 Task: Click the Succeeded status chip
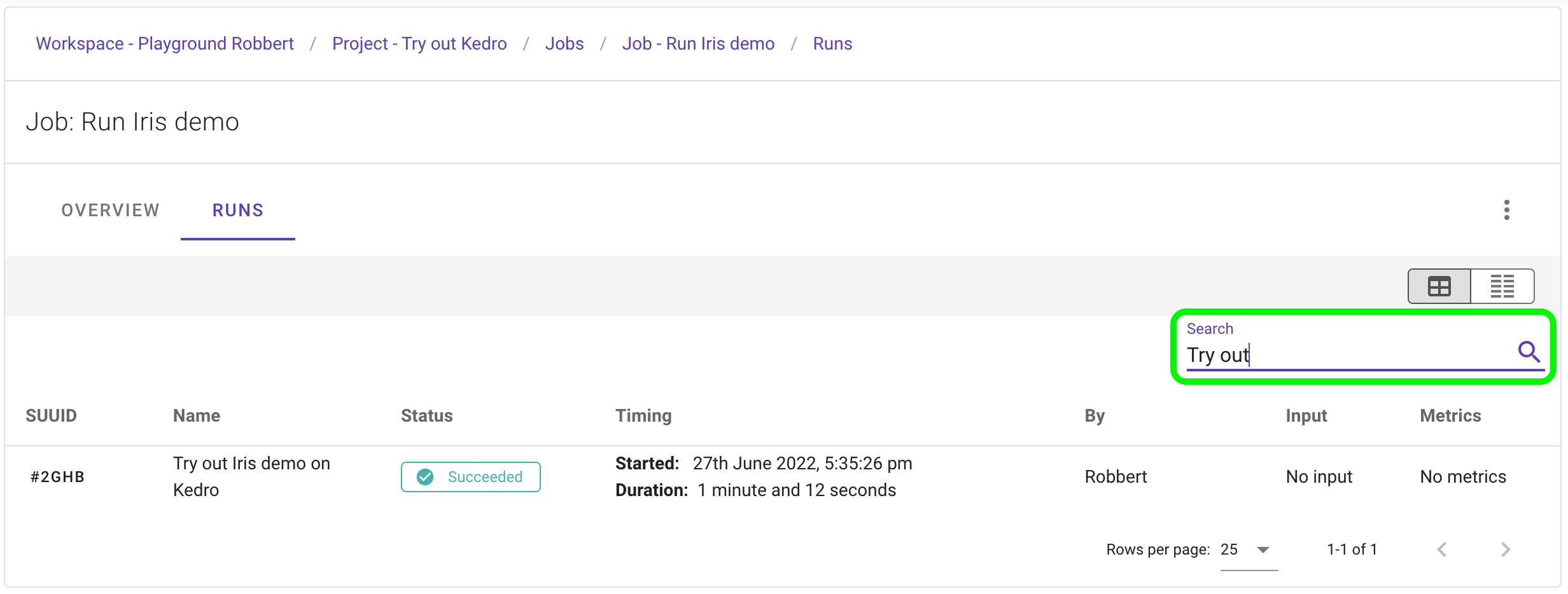[x=470, y=476]
